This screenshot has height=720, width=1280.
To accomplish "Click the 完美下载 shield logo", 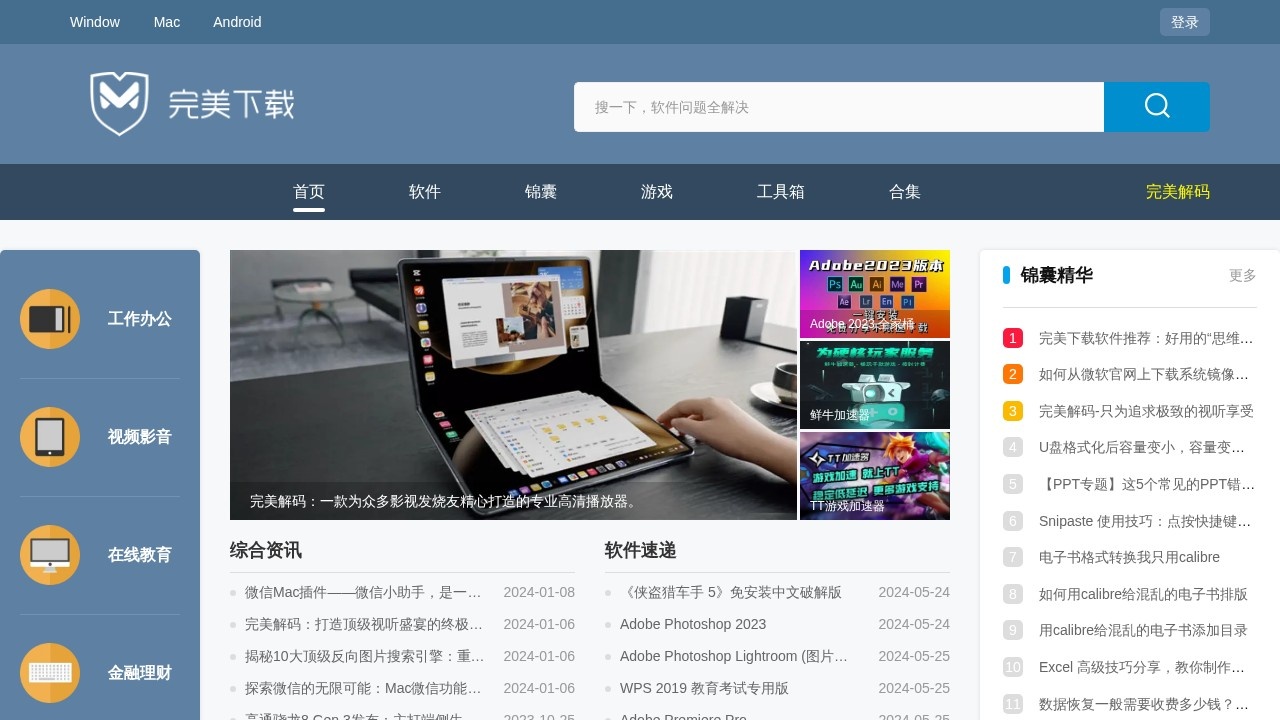I will (x=119, y=103).
